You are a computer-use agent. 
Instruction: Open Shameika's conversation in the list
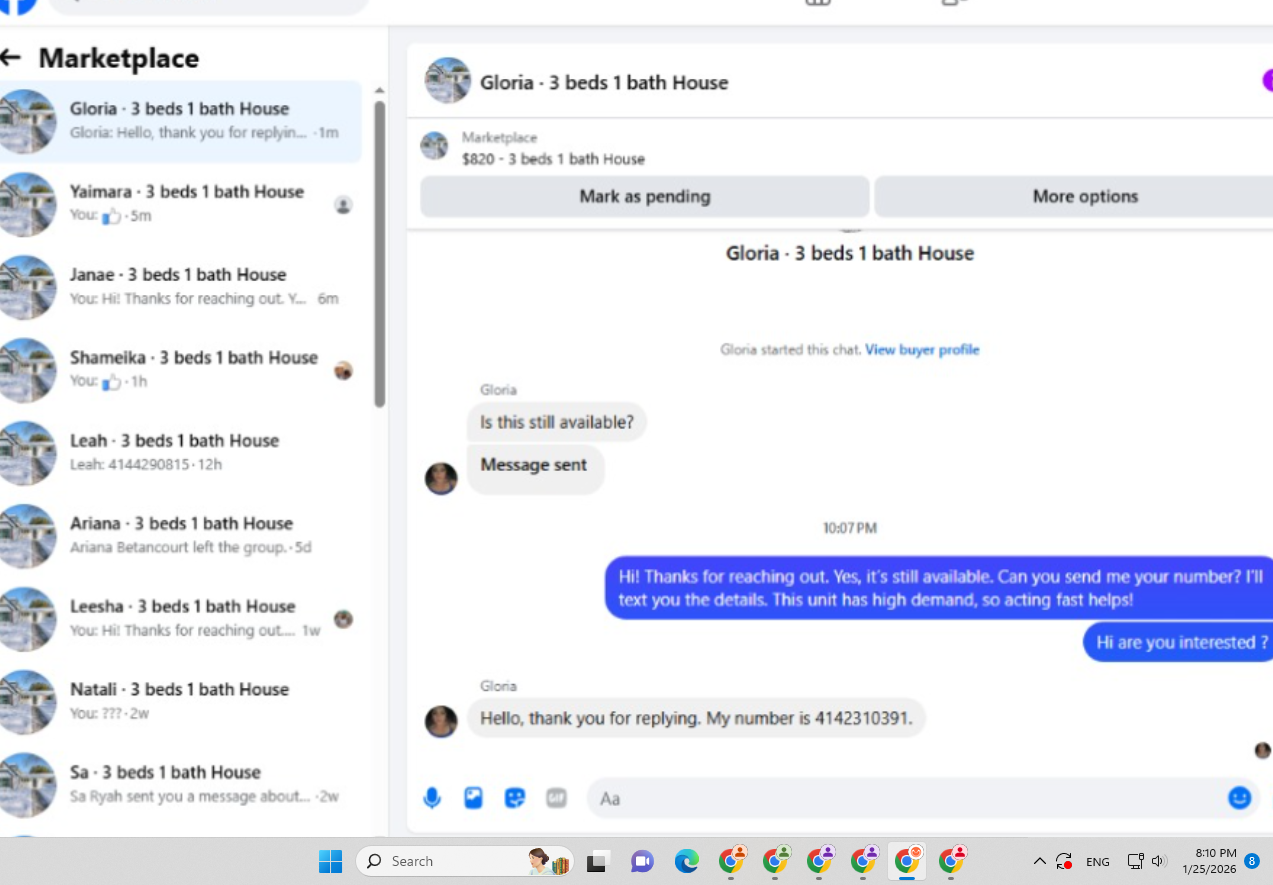point(180,370)
